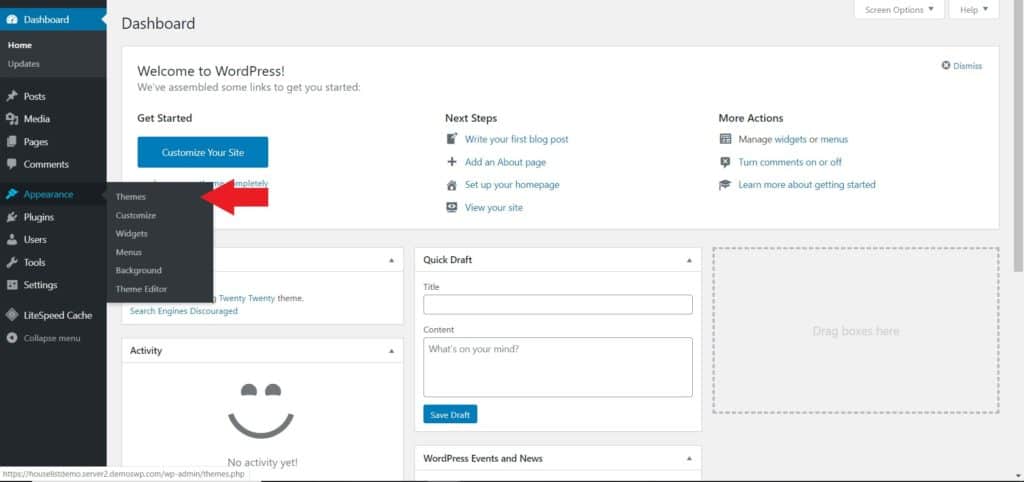The image size is (1024, 482).
Task: Select Menus in Appearance submenu
Action: point(129,252)
